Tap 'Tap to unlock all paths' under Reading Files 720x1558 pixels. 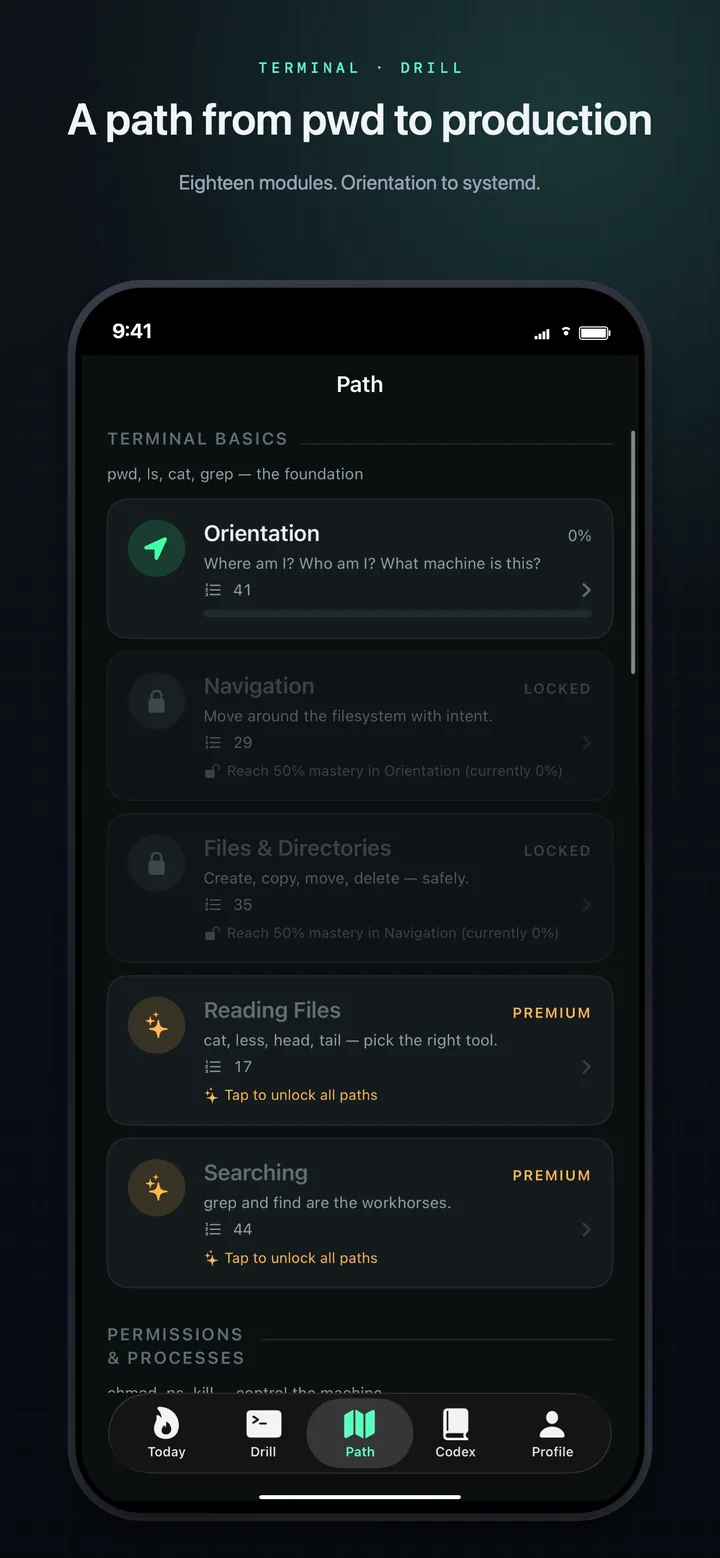click(291, 1095)
